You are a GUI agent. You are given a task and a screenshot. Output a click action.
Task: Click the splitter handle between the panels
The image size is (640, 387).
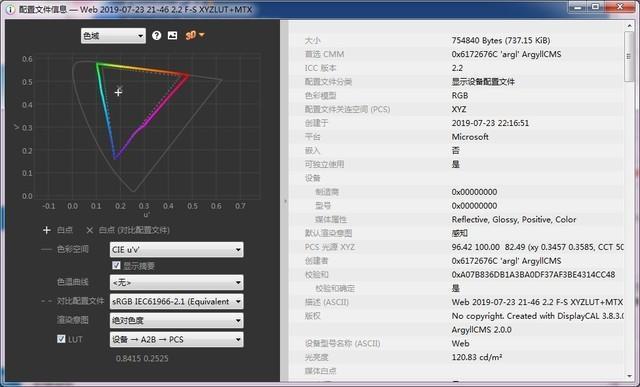point(285,201)
